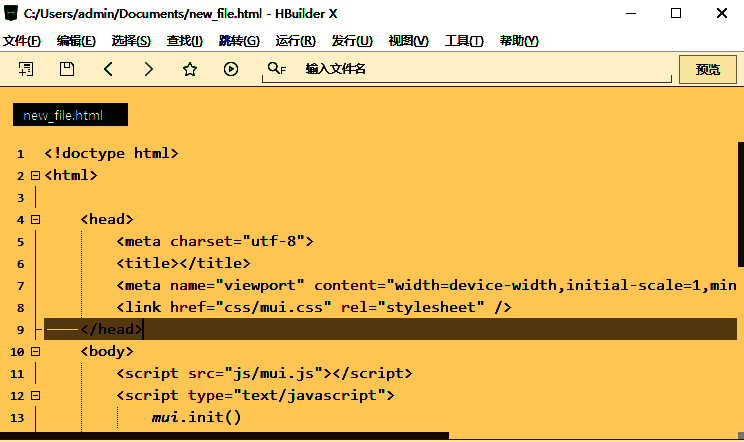Click the 预览 (Preview) button
This screenshot has height=442, width=744.
click(707, 69)
